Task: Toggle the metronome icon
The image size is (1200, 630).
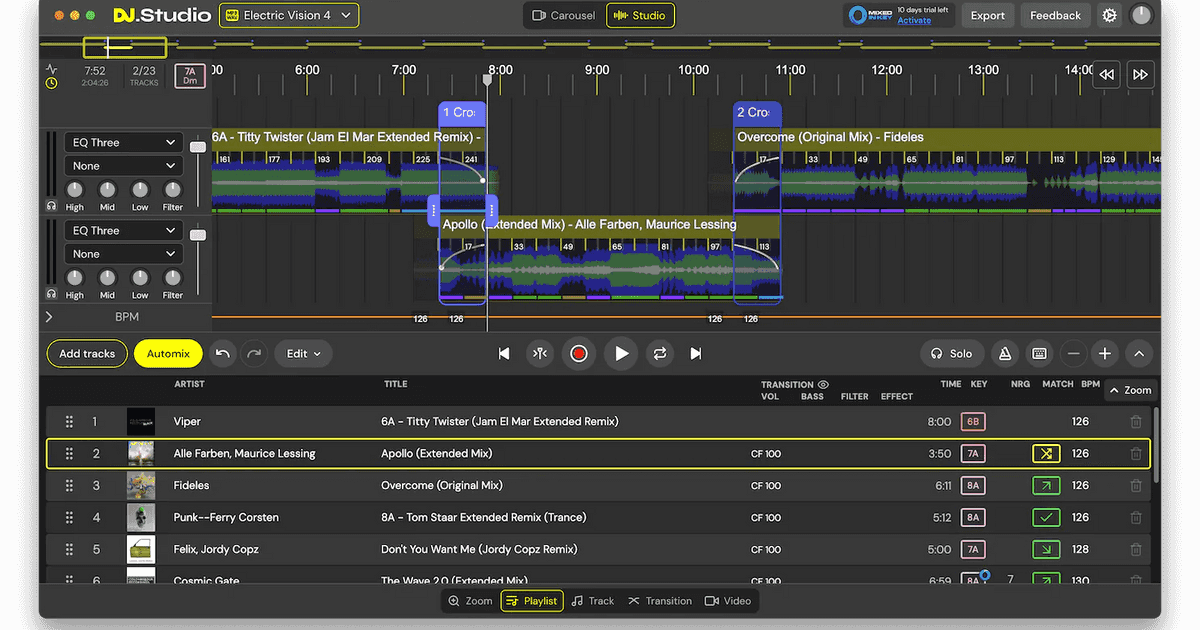Action: click(1005, 353)
